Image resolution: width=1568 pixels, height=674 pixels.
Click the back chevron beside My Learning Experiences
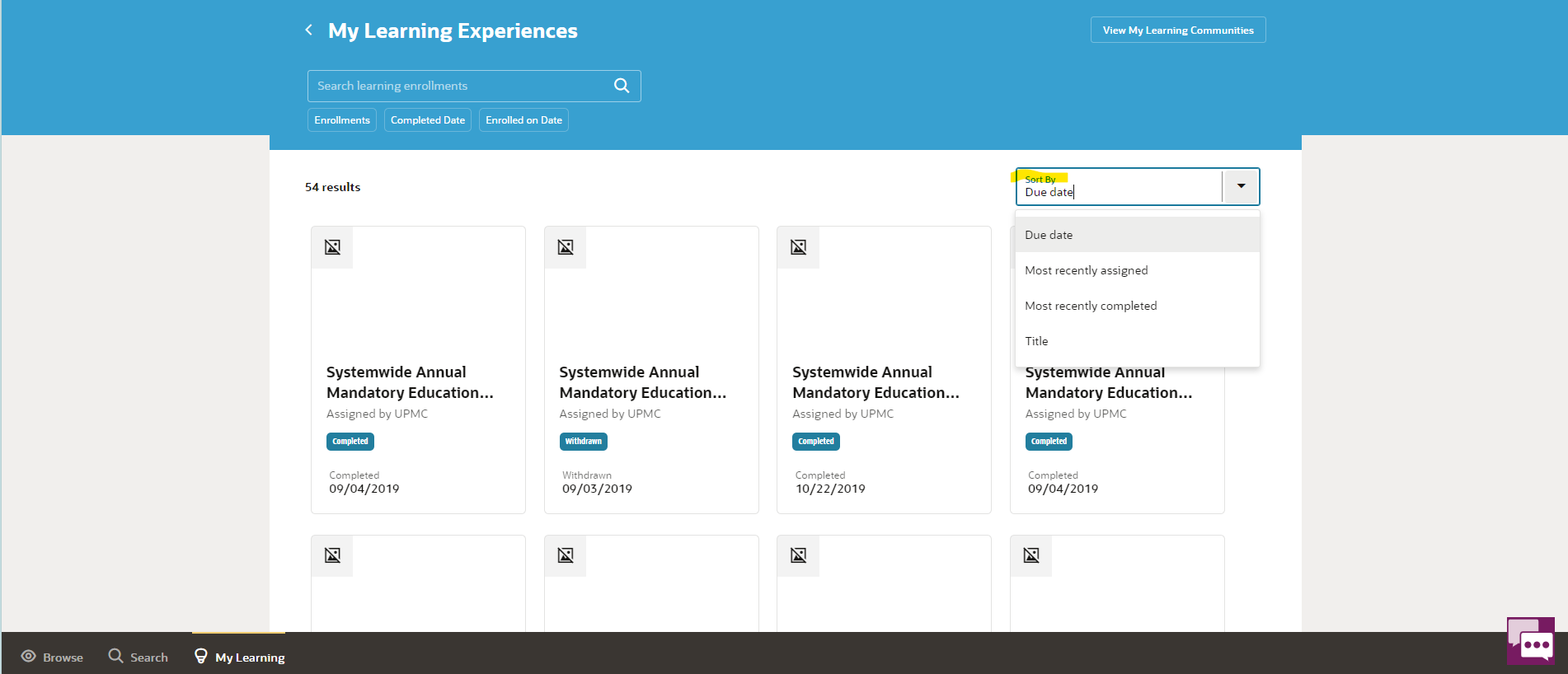(308, 30)
